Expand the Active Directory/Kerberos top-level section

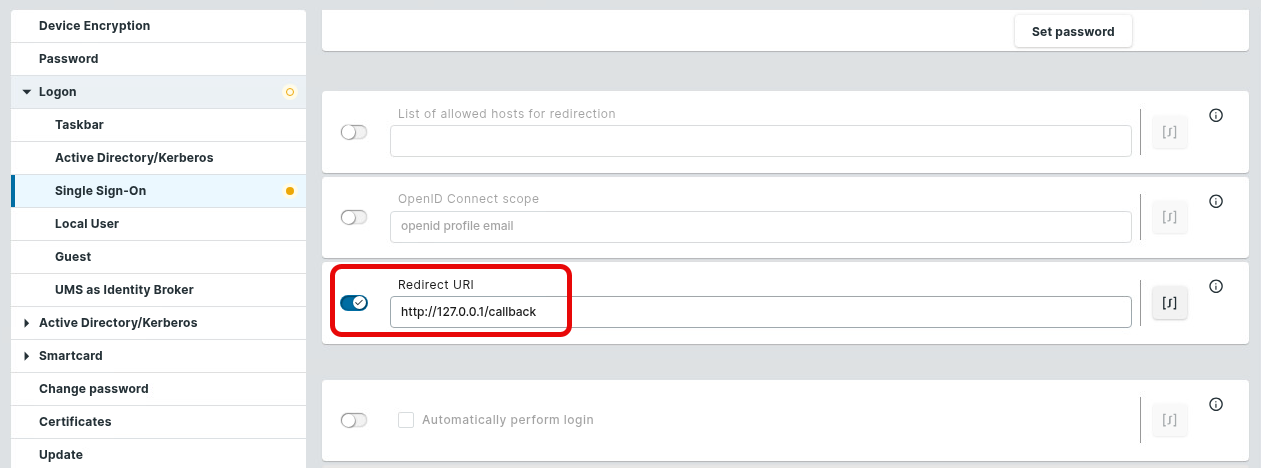pos(27,323)
